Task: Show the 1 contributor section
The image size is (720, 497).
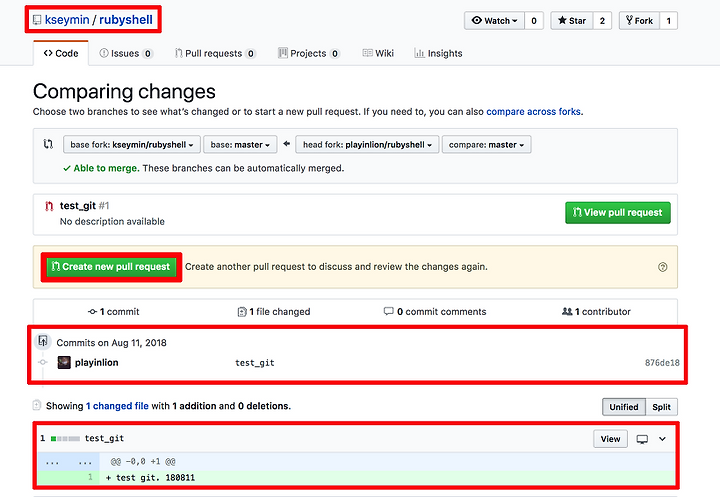Action: click(596, 312)
